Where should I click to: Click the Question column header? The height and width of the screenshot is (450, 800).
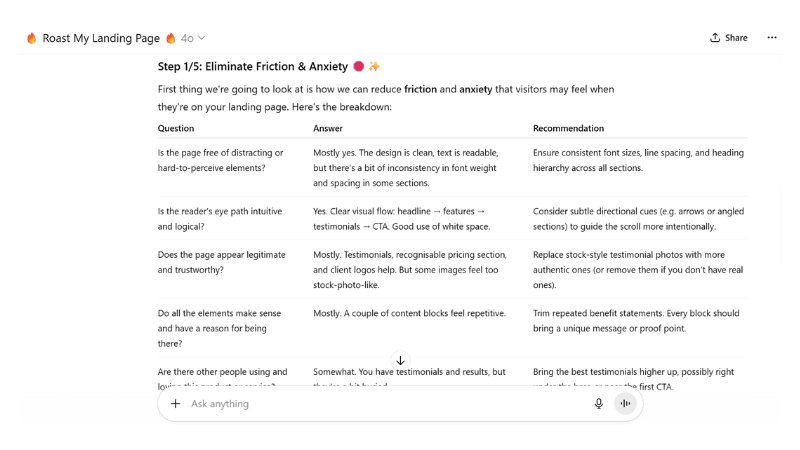pyautogui.click(x=176, y=128)
